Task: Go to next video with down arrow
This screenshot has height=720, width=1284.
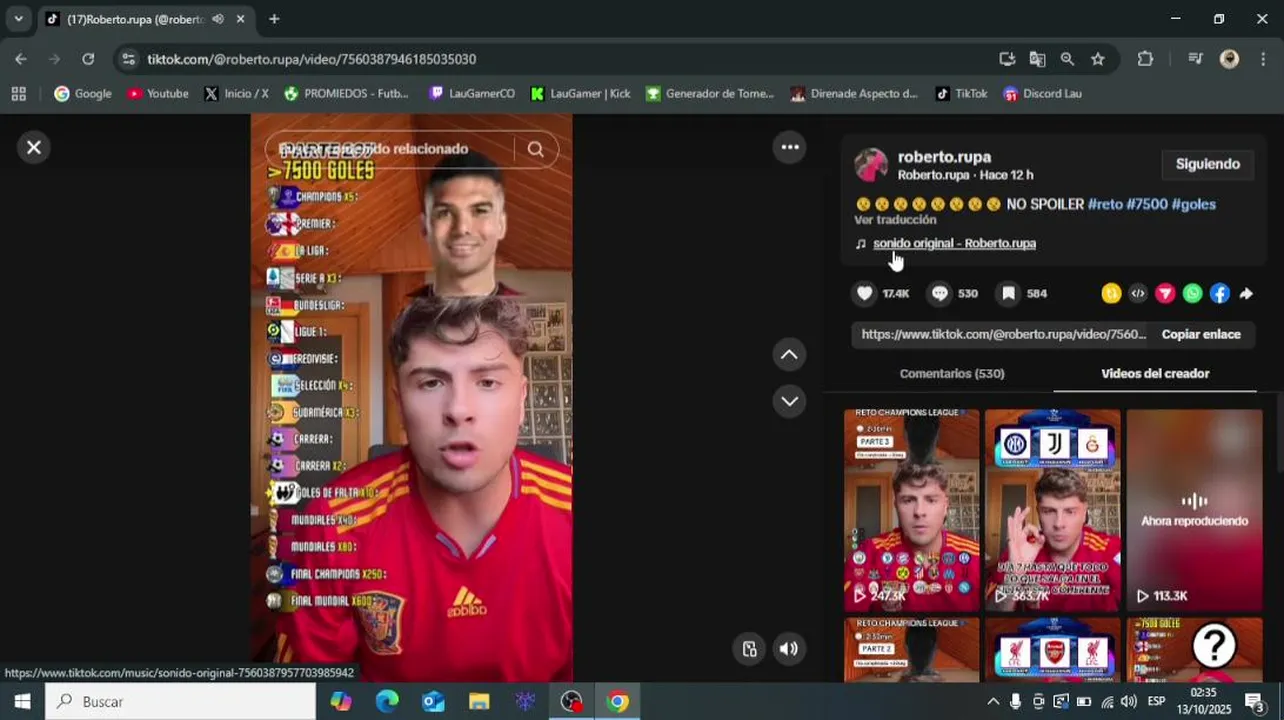Action: (789, 401)
